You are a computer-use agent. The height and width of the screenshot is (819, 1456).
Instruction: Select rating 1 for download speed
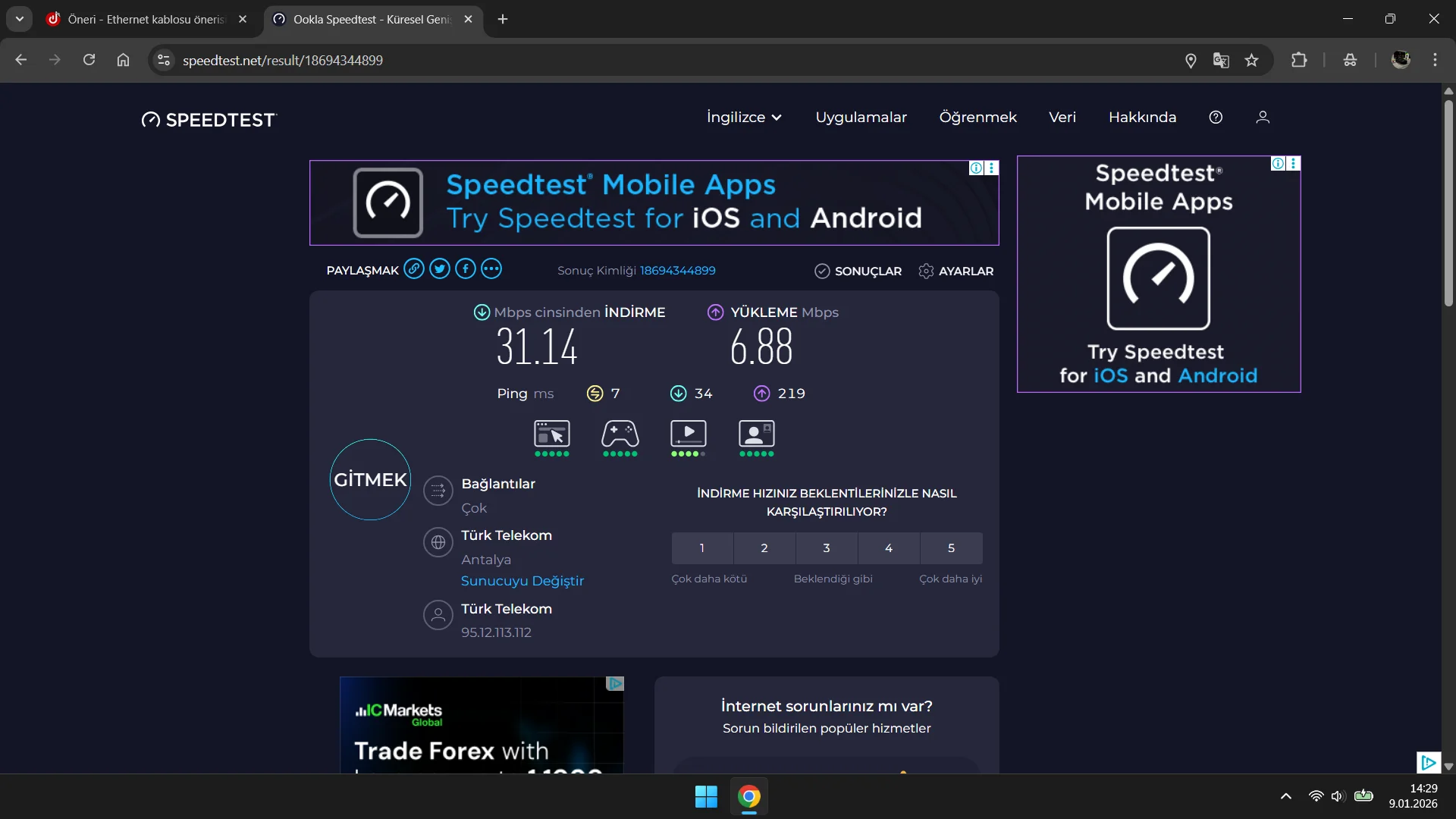click(702, 548)
